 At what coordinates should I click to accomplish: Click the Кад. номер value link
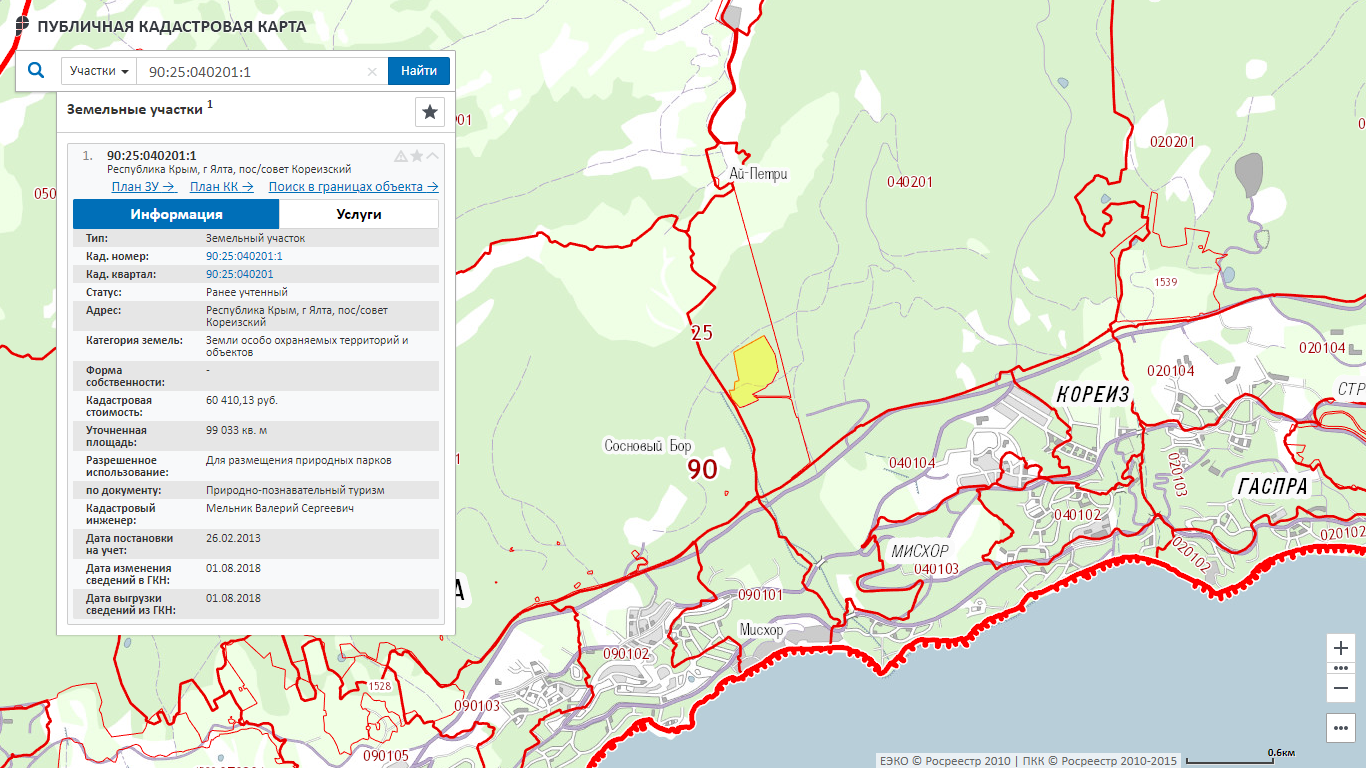(244, 256)
